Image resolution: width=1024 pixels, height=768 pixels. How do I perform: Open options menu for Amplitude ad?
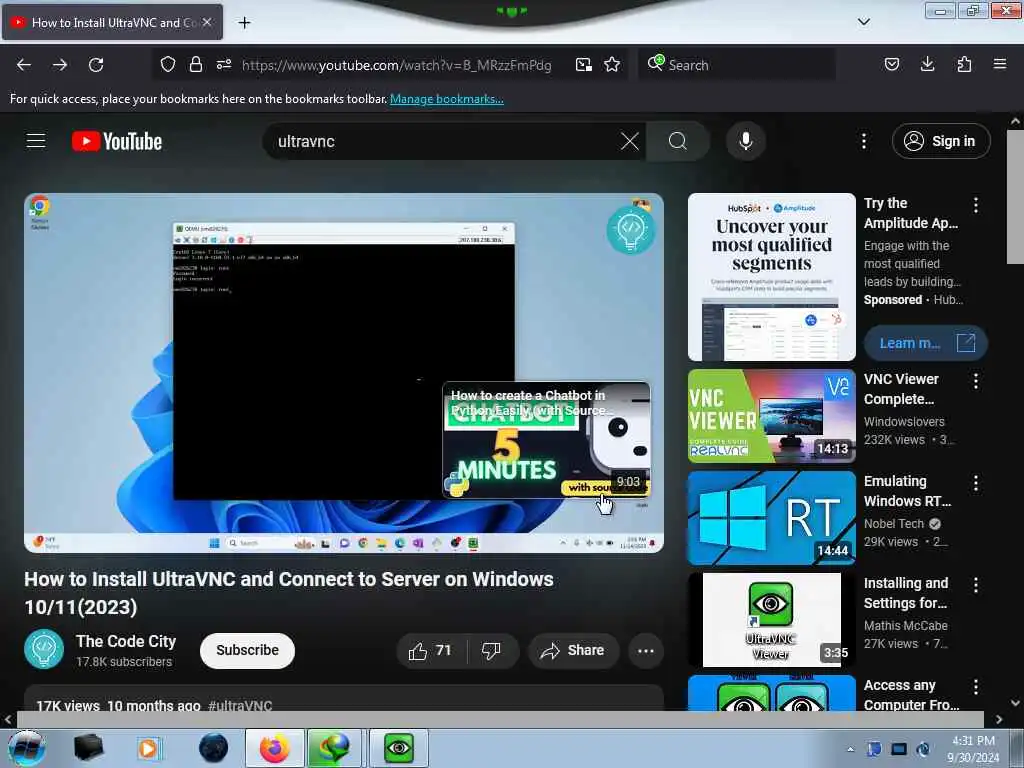point(976,205)
